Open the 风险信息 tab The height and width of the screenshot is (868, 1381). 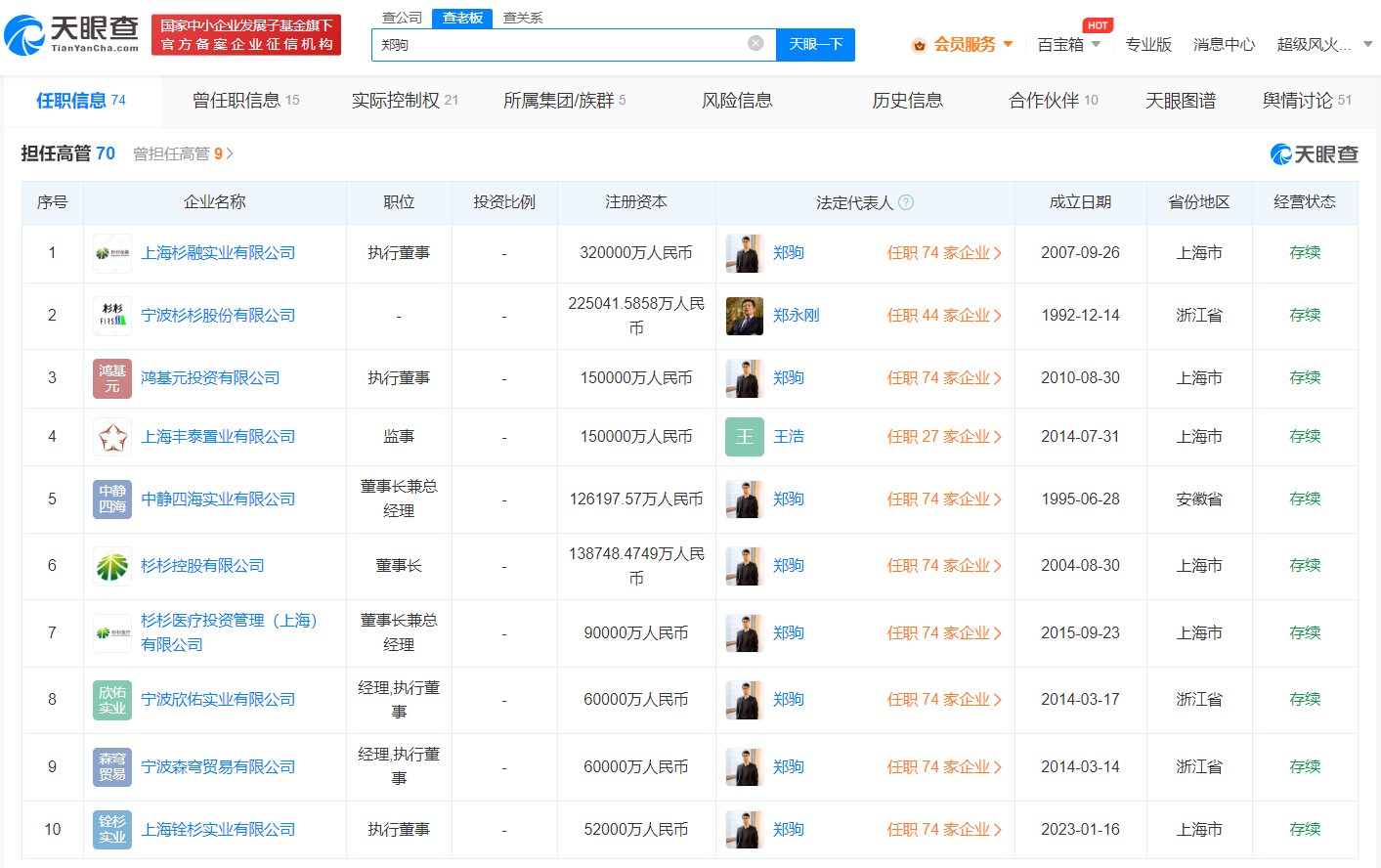click(736, 101)
